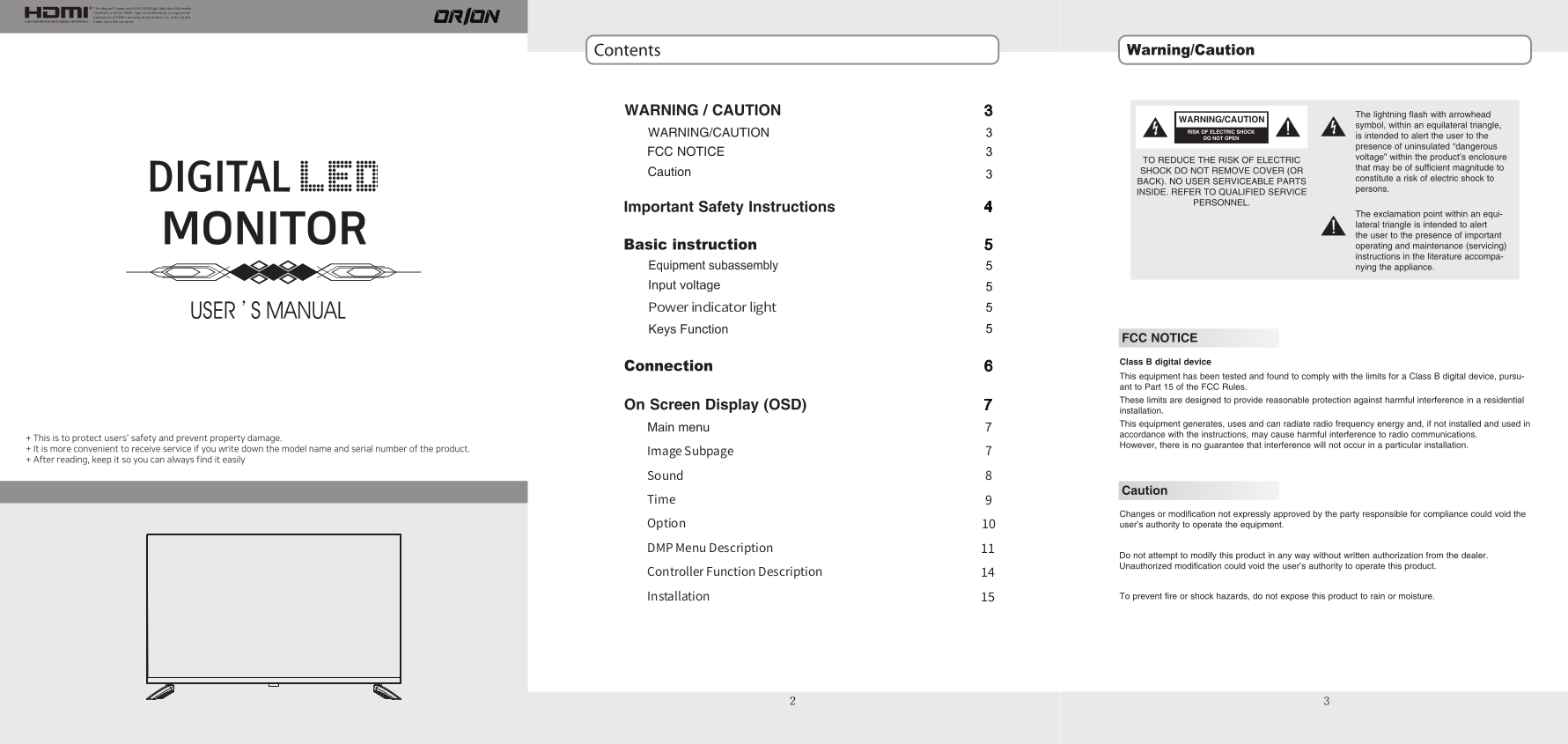This screenshot has width=1568, height=744.
Task: Click page number 4 beside Important Safety Instructions
Action: 988,207
